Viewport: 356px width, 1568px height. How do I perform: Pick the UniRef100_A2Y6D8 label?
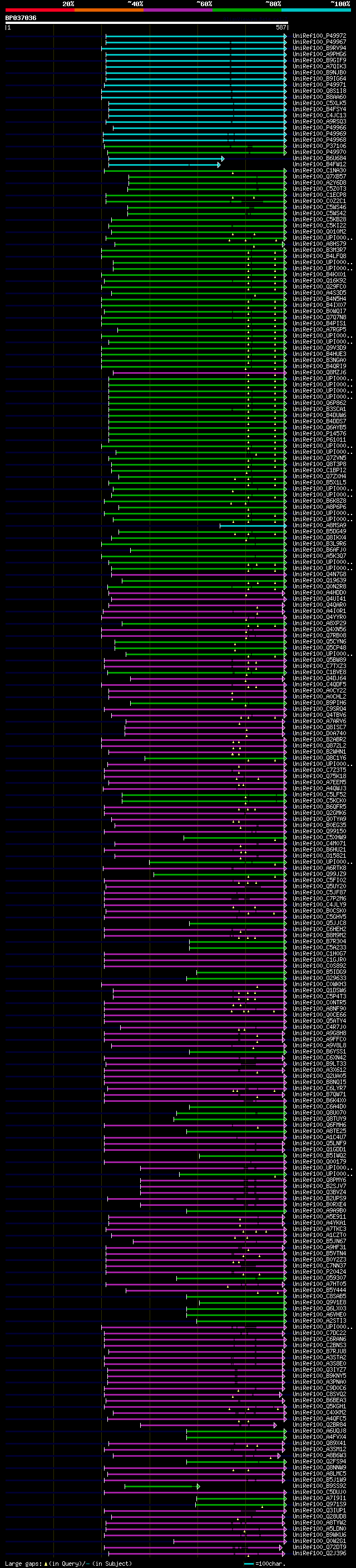(x=319, y=182)
